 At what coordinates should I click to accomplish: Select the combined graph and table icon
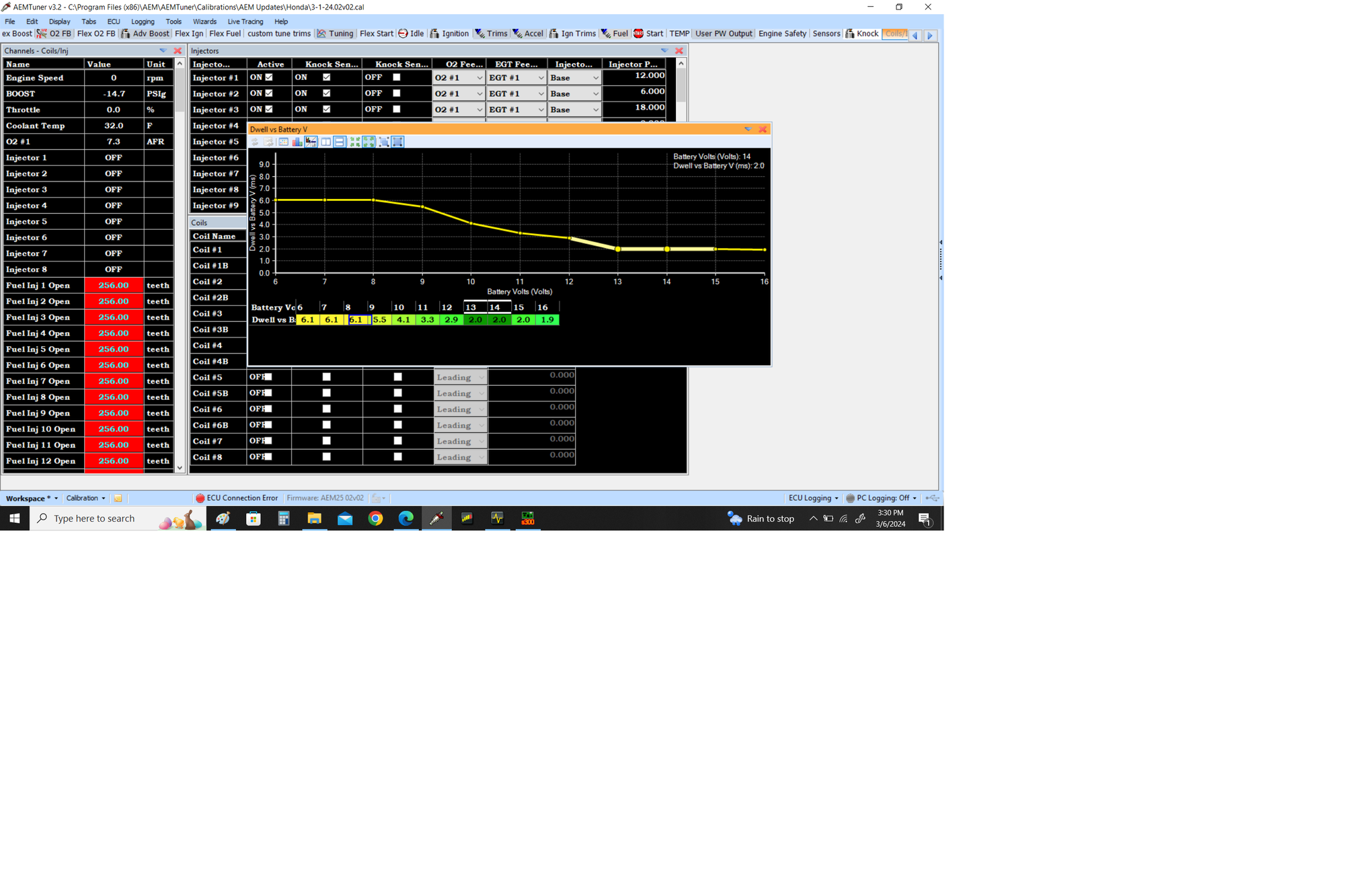311,142
